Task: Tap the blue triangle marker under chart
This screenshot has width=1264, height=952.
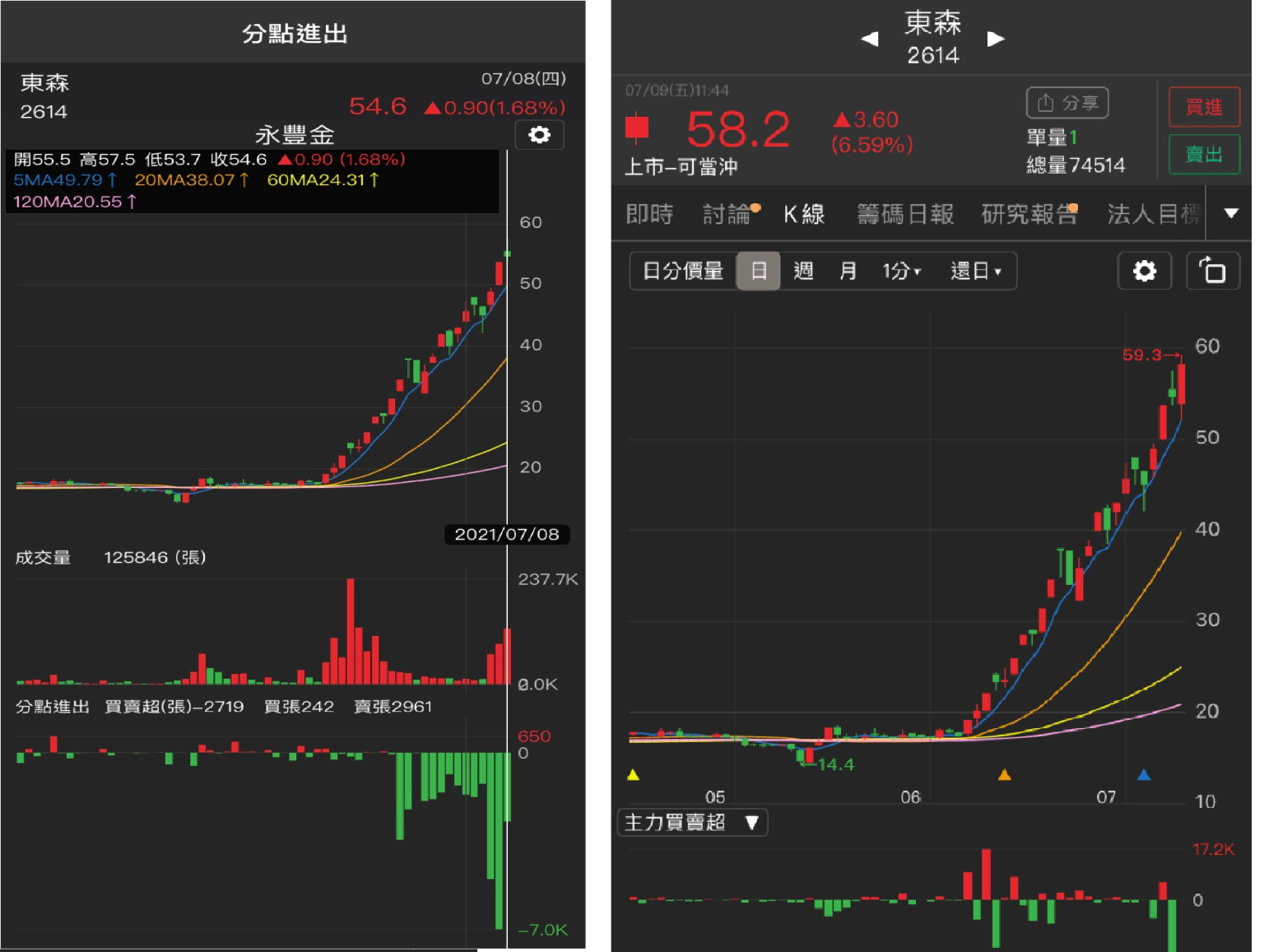Action: 1143,774
